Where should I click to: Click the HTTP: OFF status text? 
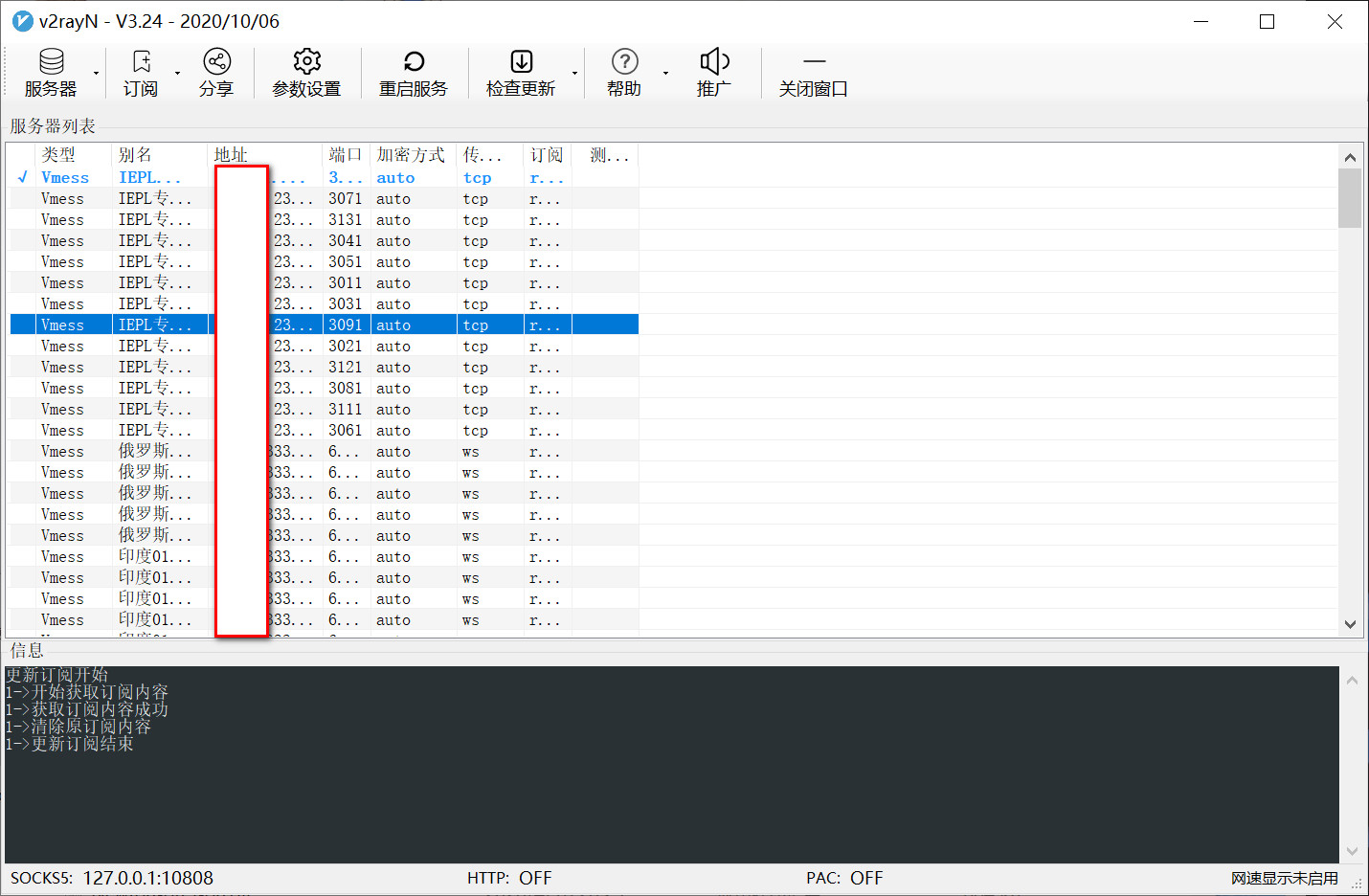tap(509, 878)
